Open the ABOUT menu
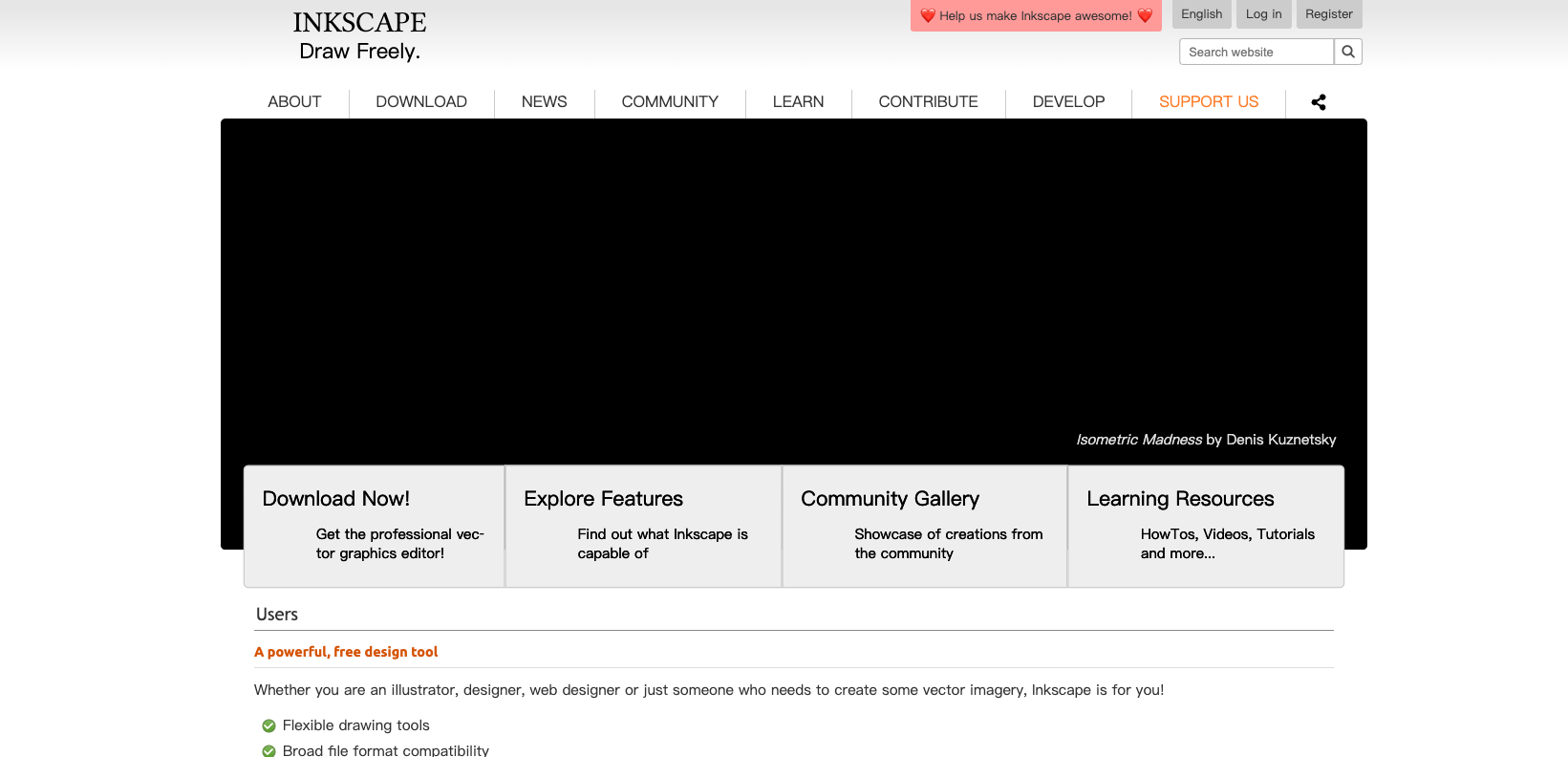1568x757 pixels. coord(294,102)
